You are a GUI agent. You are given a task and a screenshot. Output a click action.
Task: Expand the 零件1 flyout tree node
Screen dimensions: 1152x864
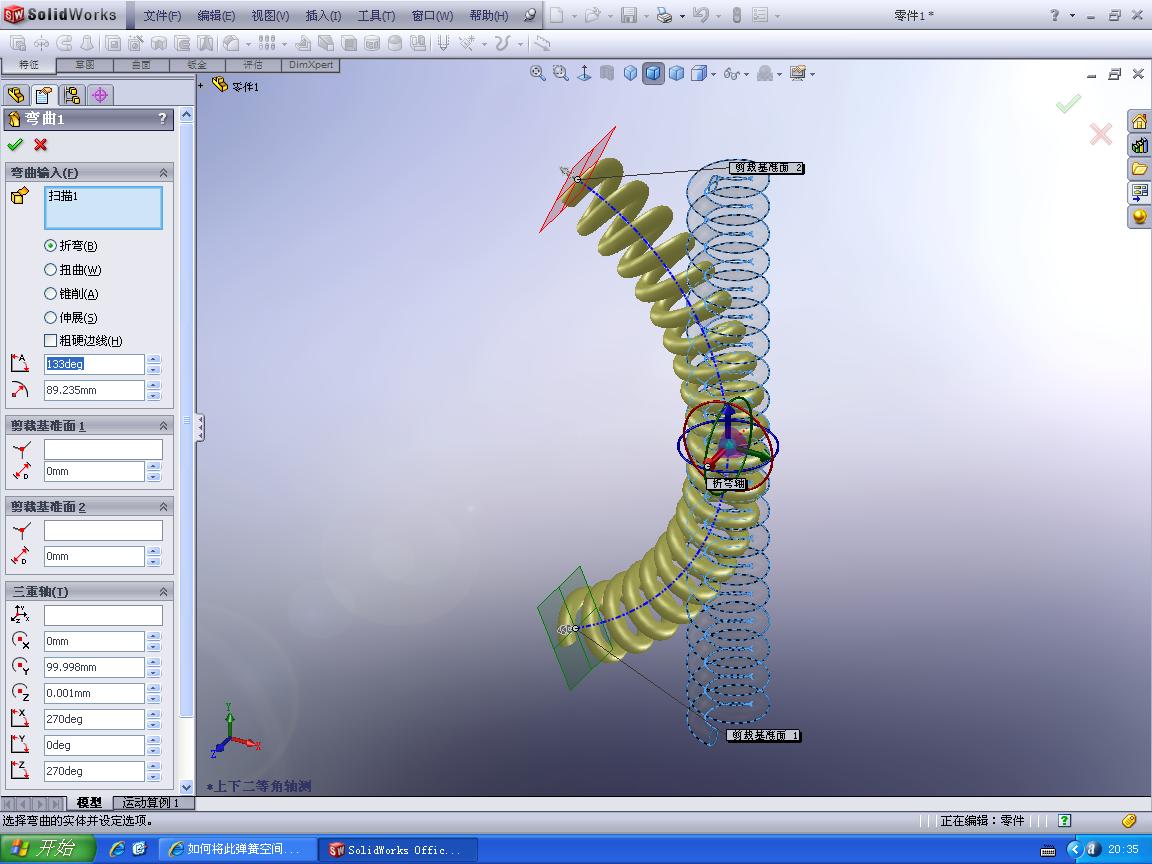pos(201,85)
